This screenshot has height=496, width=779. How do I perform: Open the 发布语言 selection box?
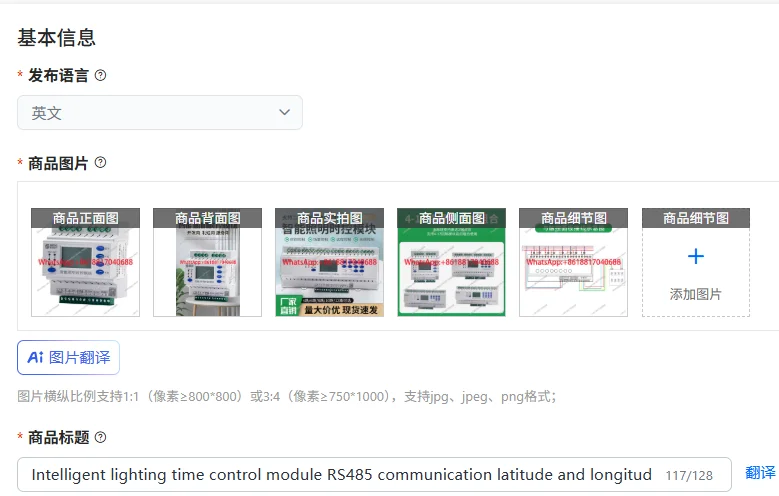(160, 113)
